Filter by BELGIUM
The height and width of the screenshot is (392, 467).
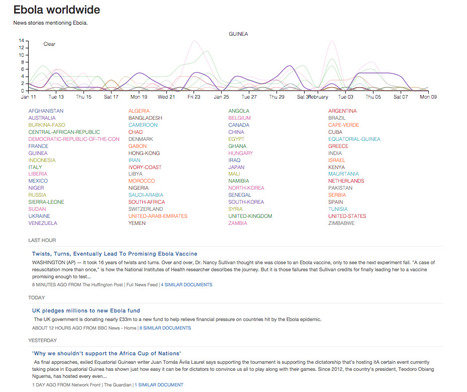(239, 118)
